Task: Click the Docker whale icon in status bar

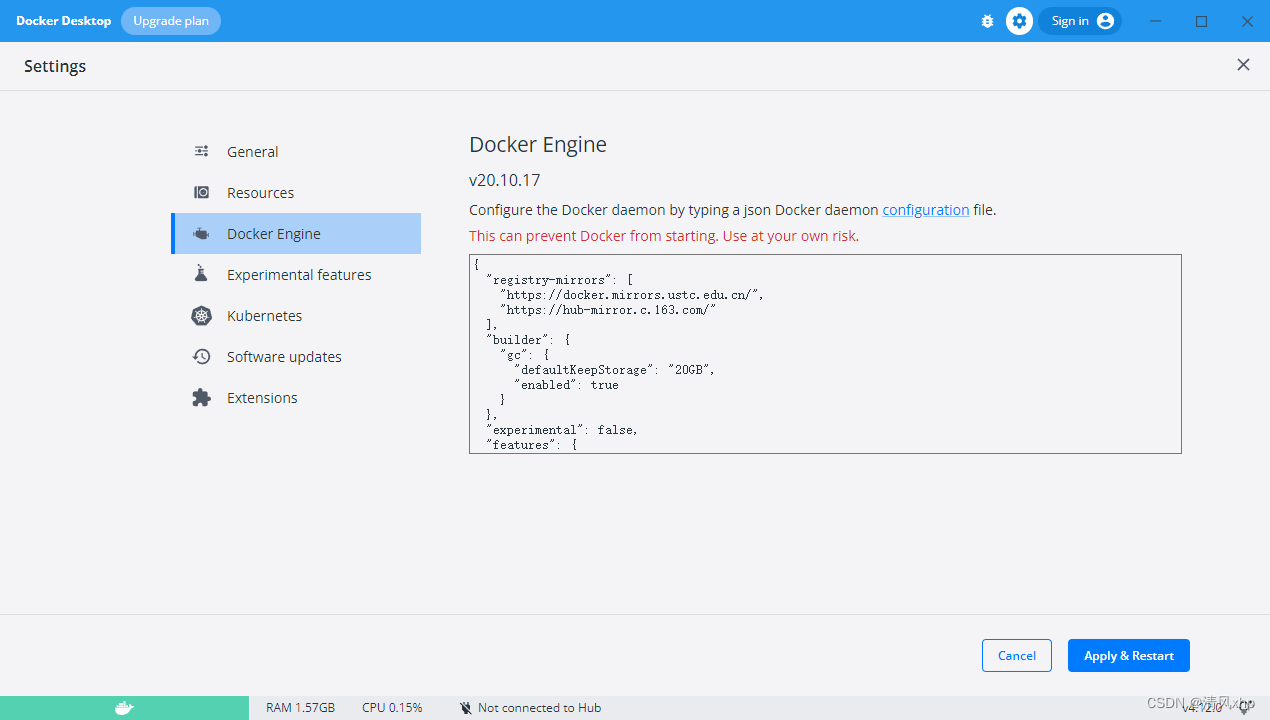Action: (x=124, y=708)
